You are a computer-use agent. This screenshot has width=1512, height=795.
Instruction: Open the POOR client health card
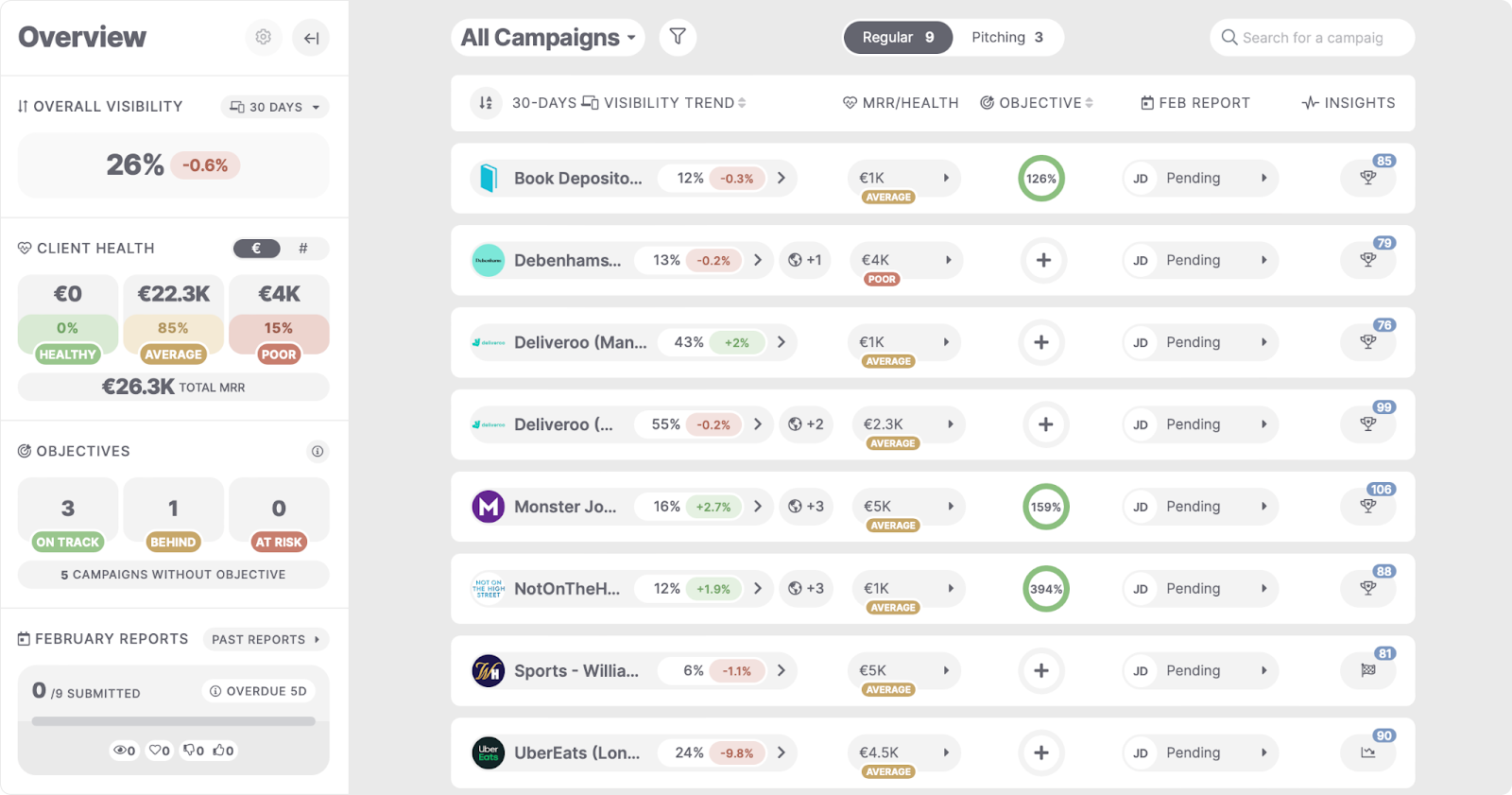279,320
